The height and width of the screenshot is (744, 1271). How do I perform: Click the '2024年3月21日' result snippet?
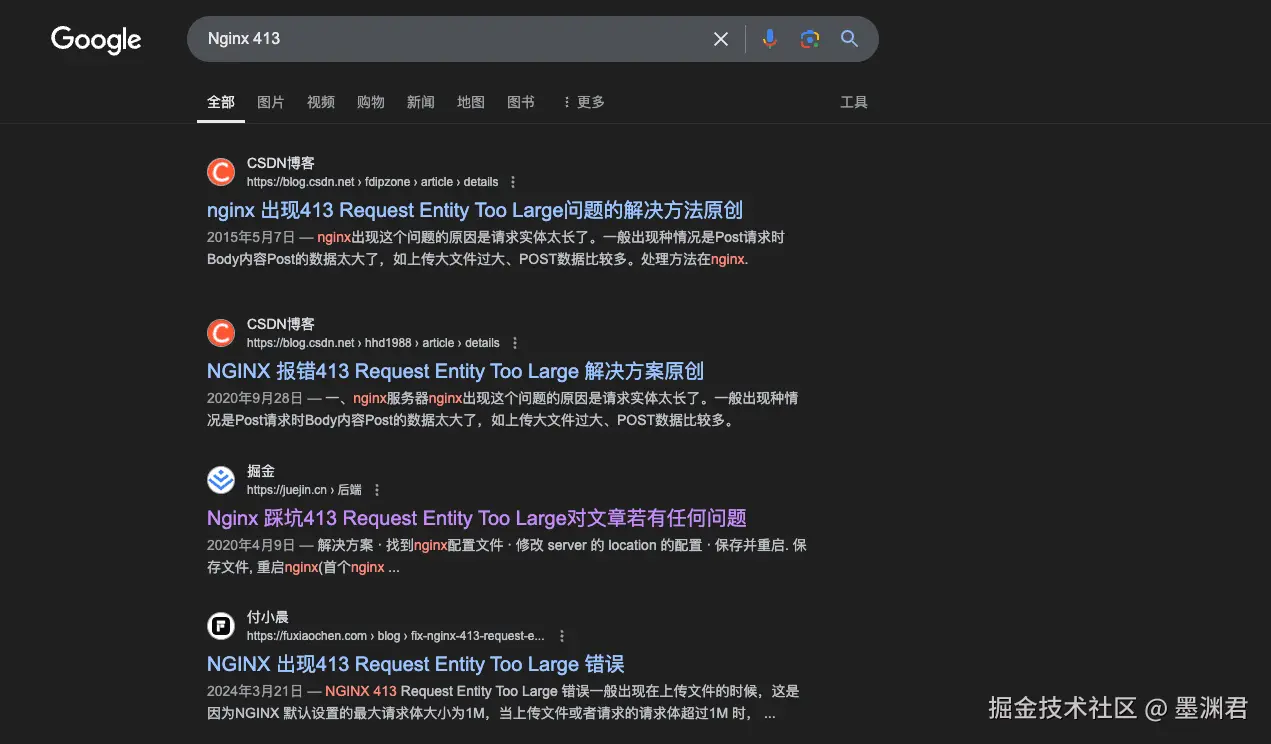[x=503, y=702]
